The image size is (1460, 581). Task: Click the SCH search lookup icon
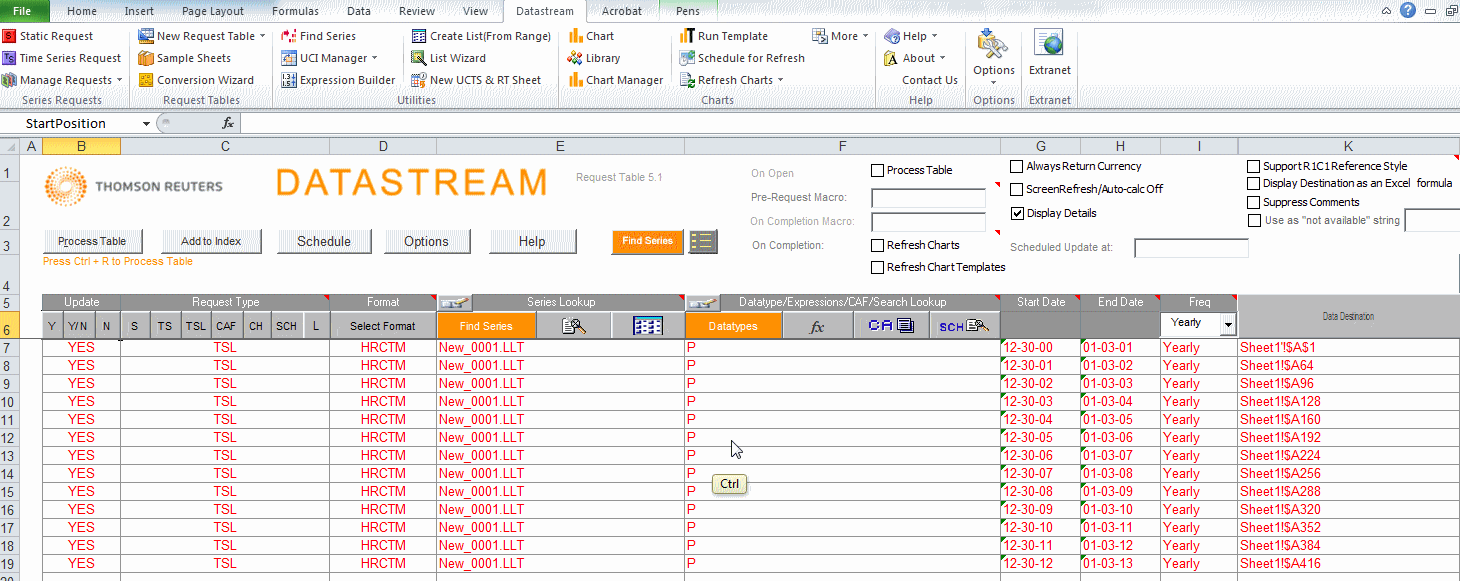(964, 325)
